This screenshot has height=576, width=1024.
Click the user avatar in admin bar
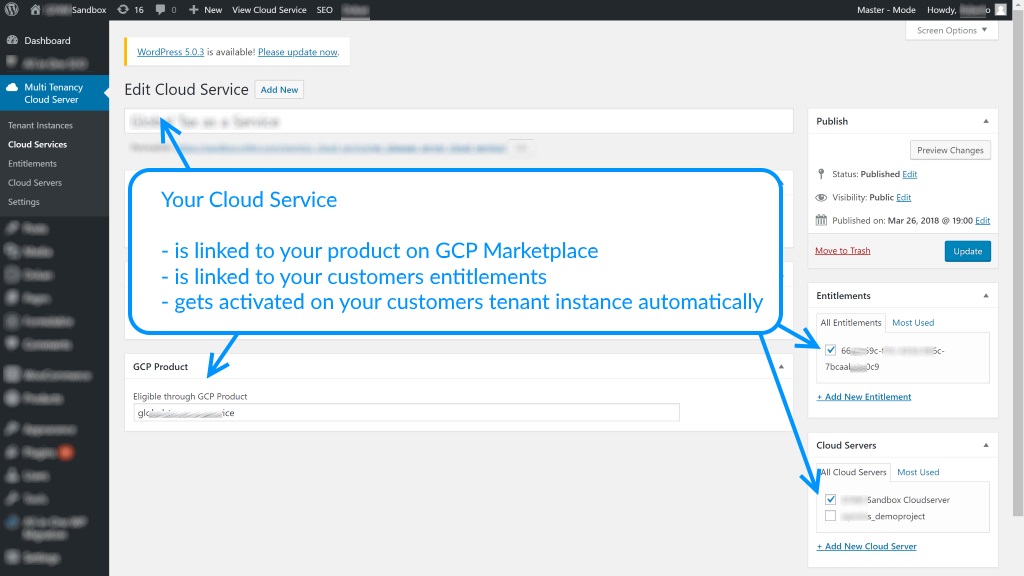click(1000, 10)
